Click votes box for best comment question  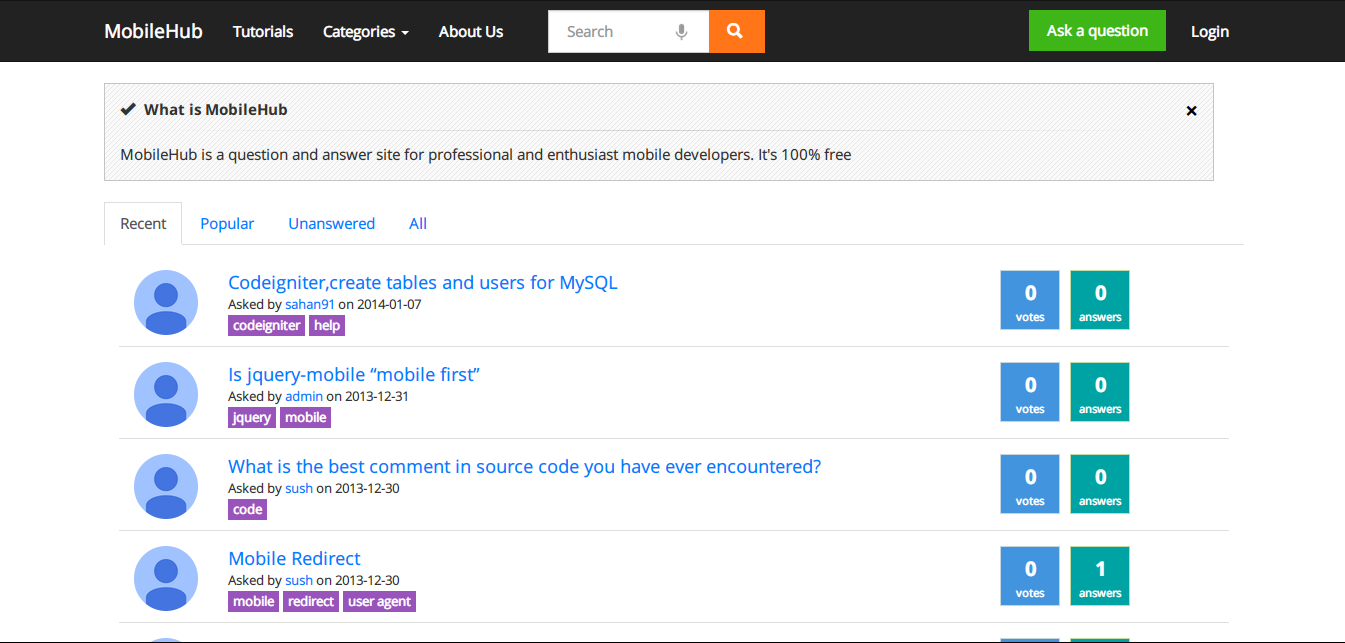click(x=1030, y=484)
